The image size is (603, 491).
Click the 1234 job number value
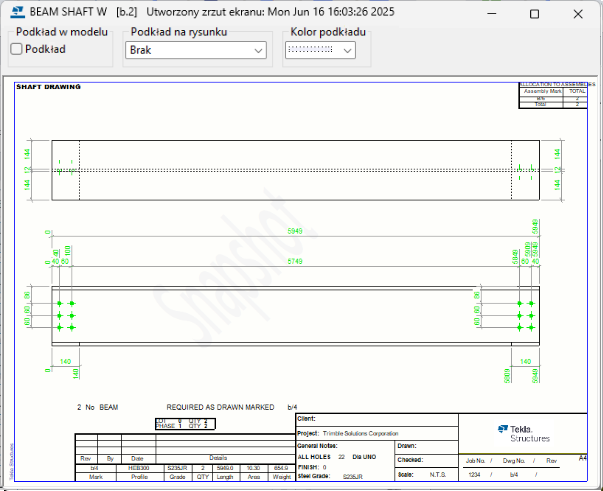tap(475, 475)
